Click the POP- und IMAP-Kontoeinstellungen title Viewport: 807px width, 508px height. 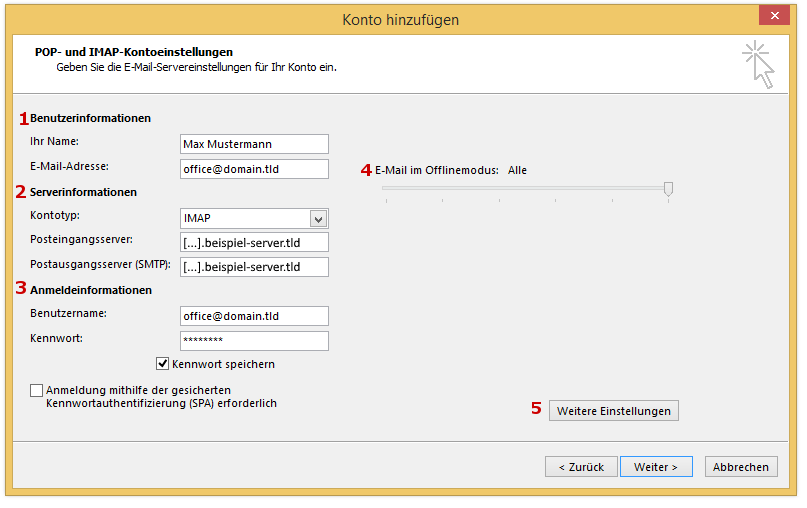point(134,52)
